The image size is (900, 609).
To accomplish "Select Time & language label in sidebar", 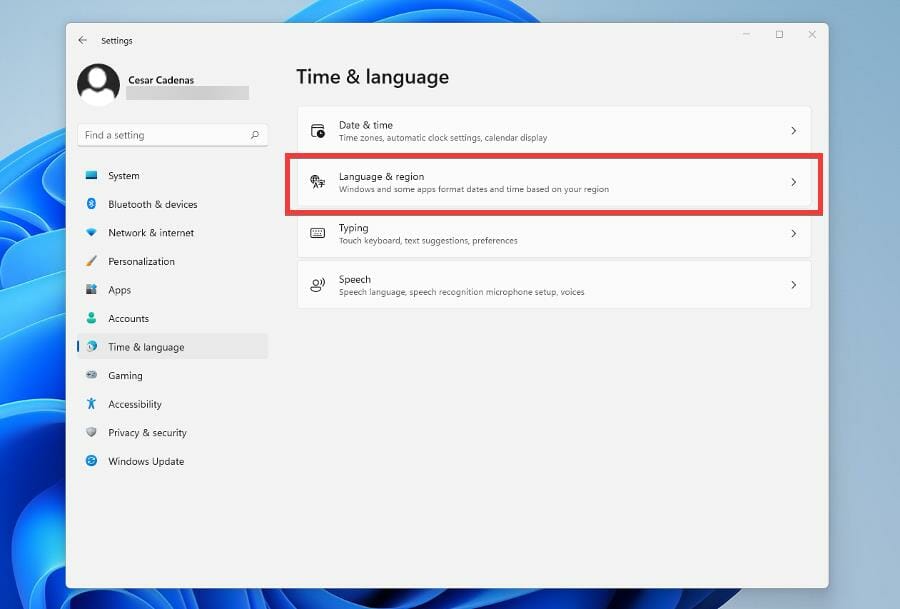I will click(x=146, y=347).
